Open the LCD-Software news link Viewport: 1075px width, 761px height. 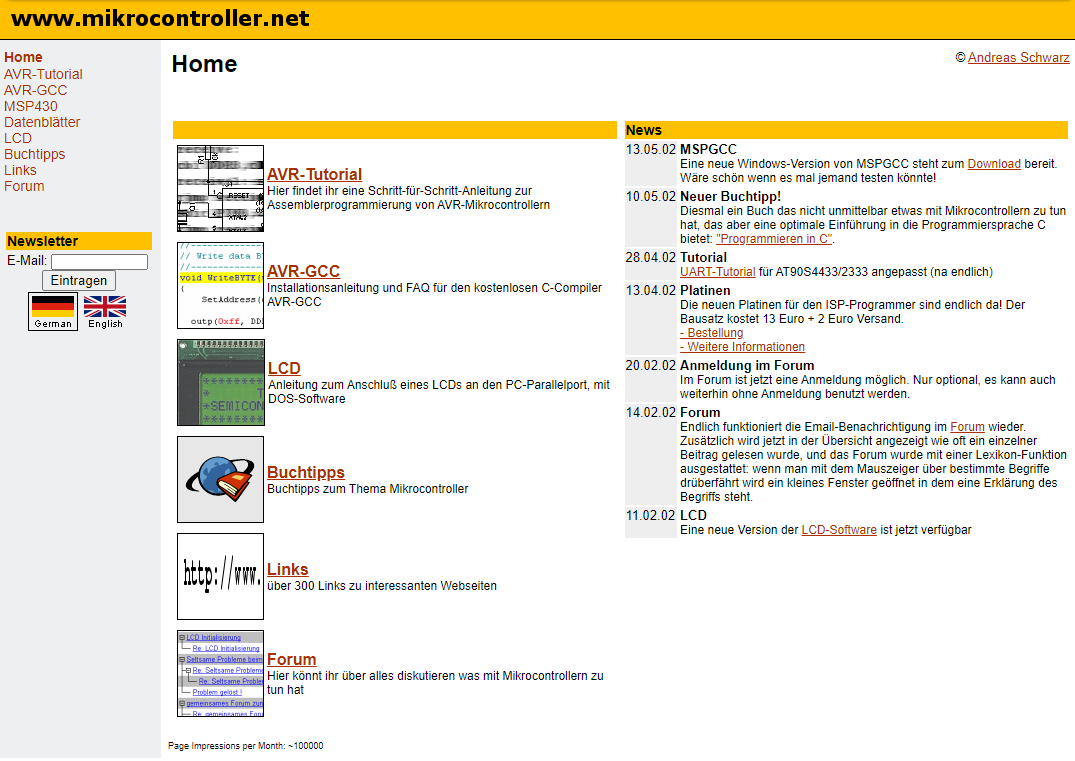838,530
